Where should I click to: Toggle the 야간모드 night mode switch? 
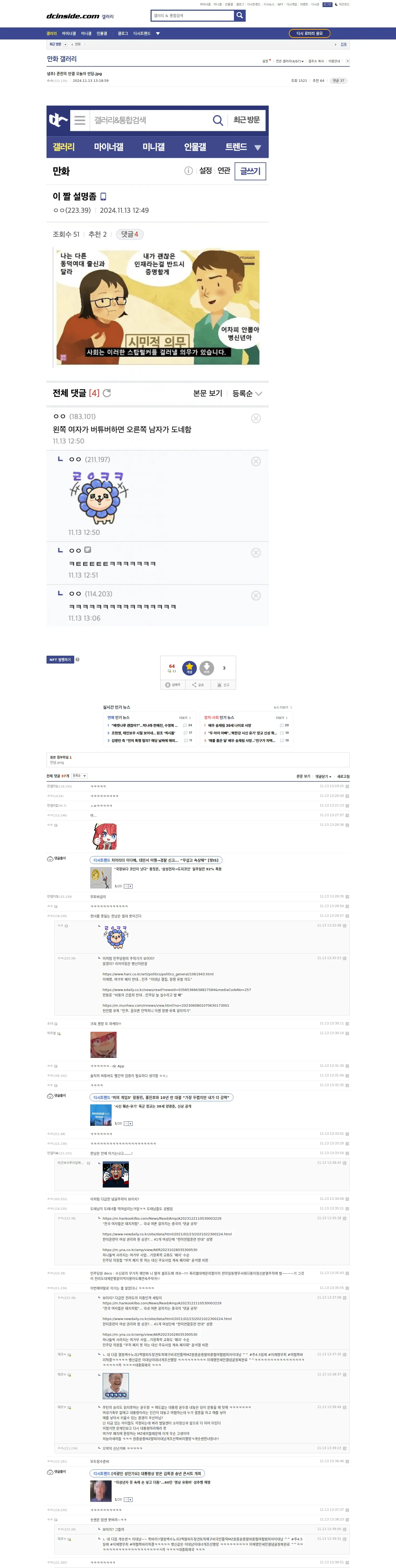(342, 4)
